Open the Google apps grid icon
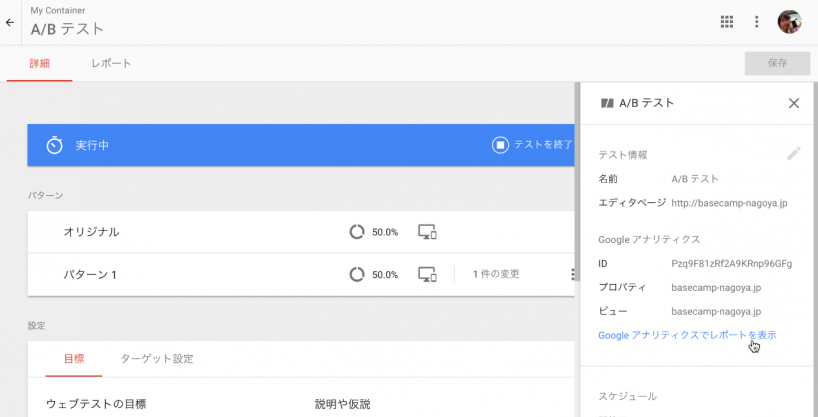 (x=727, y=22)
